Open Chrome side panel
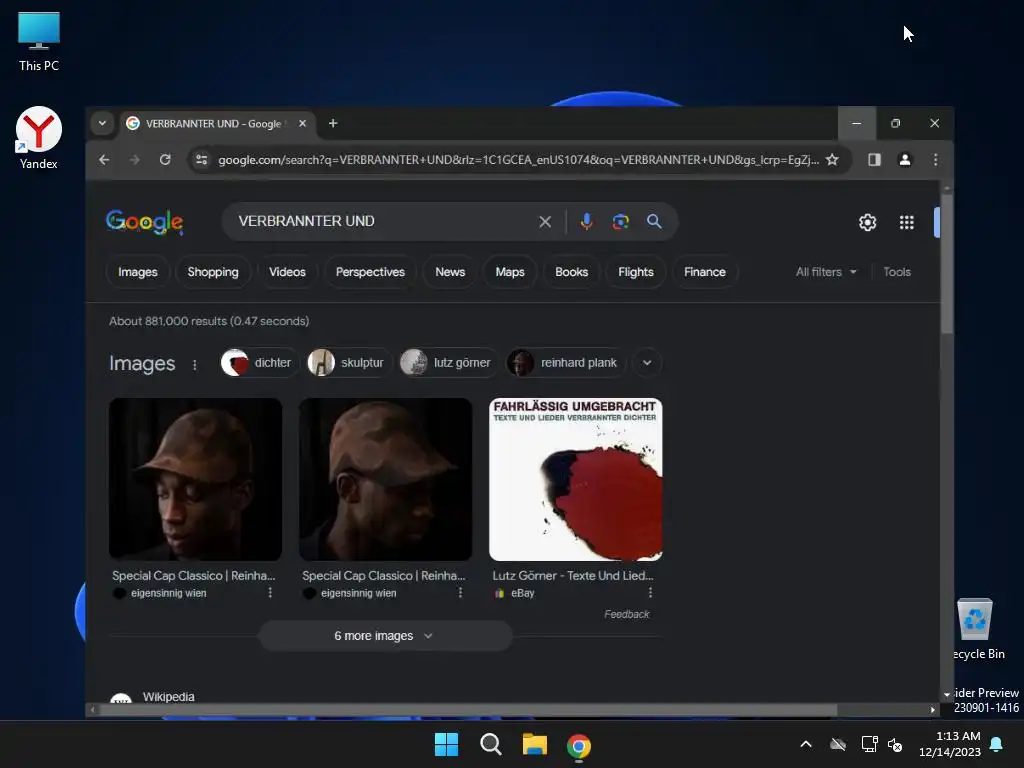Screen dimensions: 1024x768 [x=874, y=159]
